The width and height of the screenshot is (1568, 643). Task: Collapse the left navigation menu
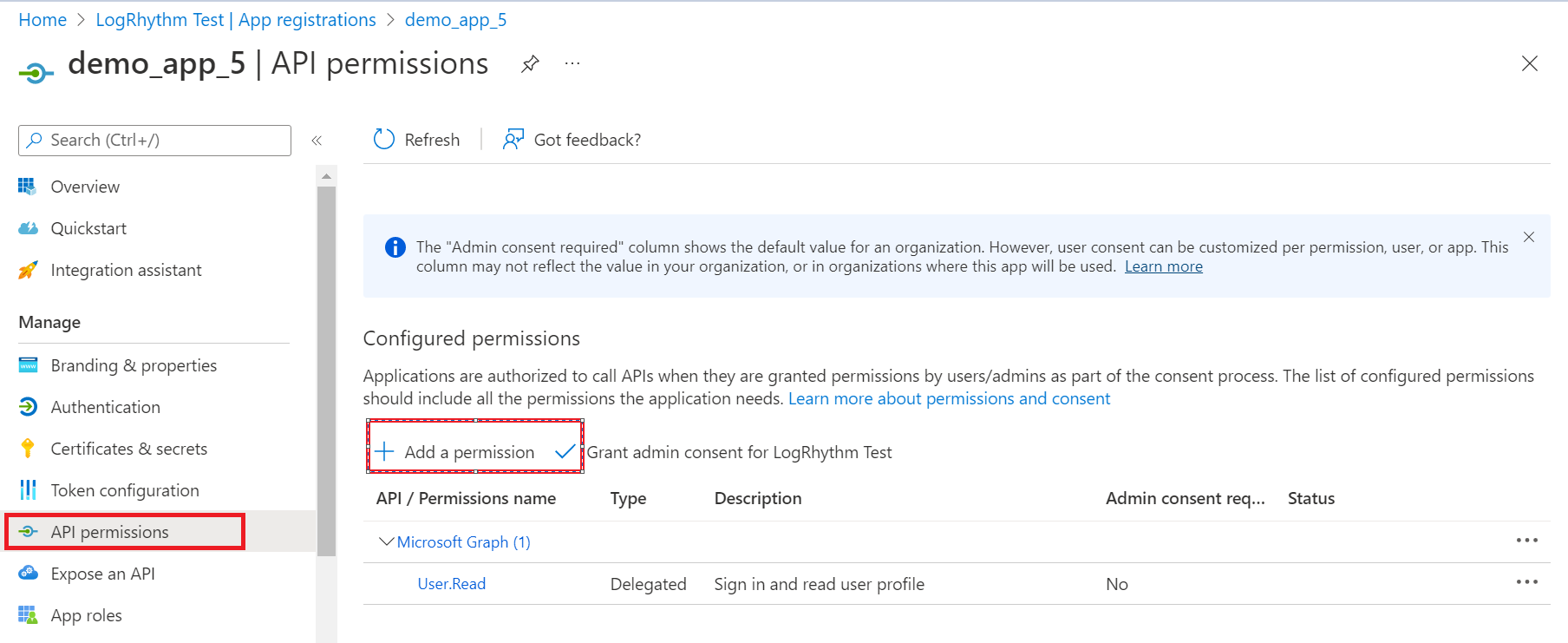(317, 141)
